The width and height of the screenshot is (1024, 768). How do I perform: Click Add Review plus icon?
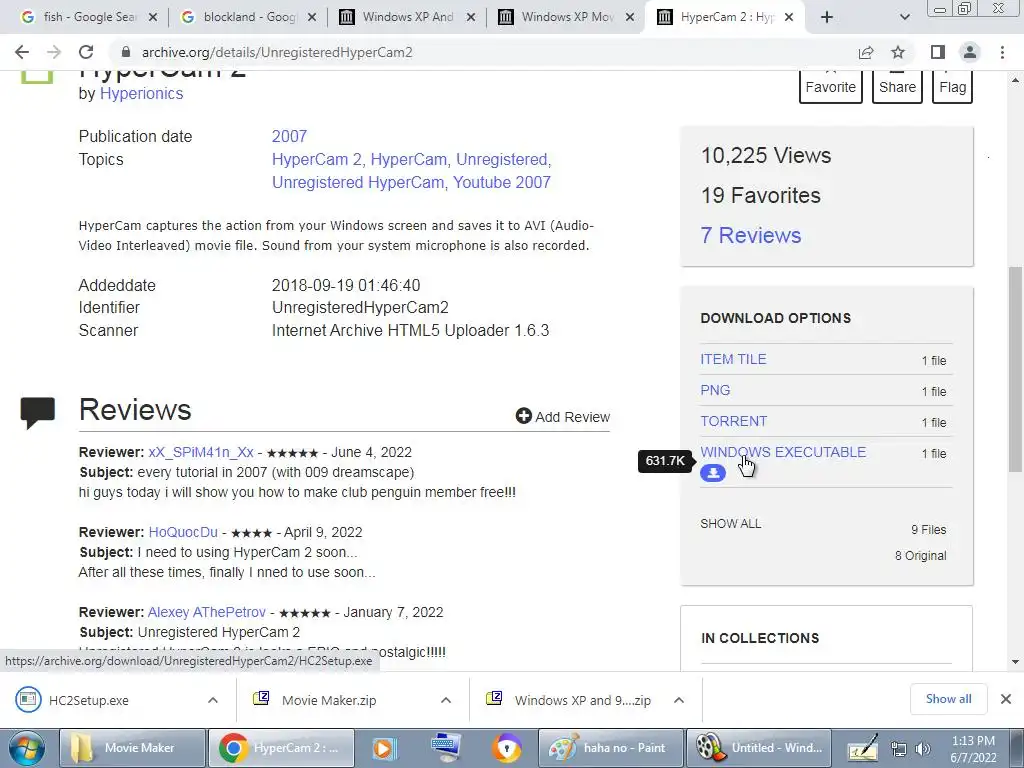pos(524,416)
